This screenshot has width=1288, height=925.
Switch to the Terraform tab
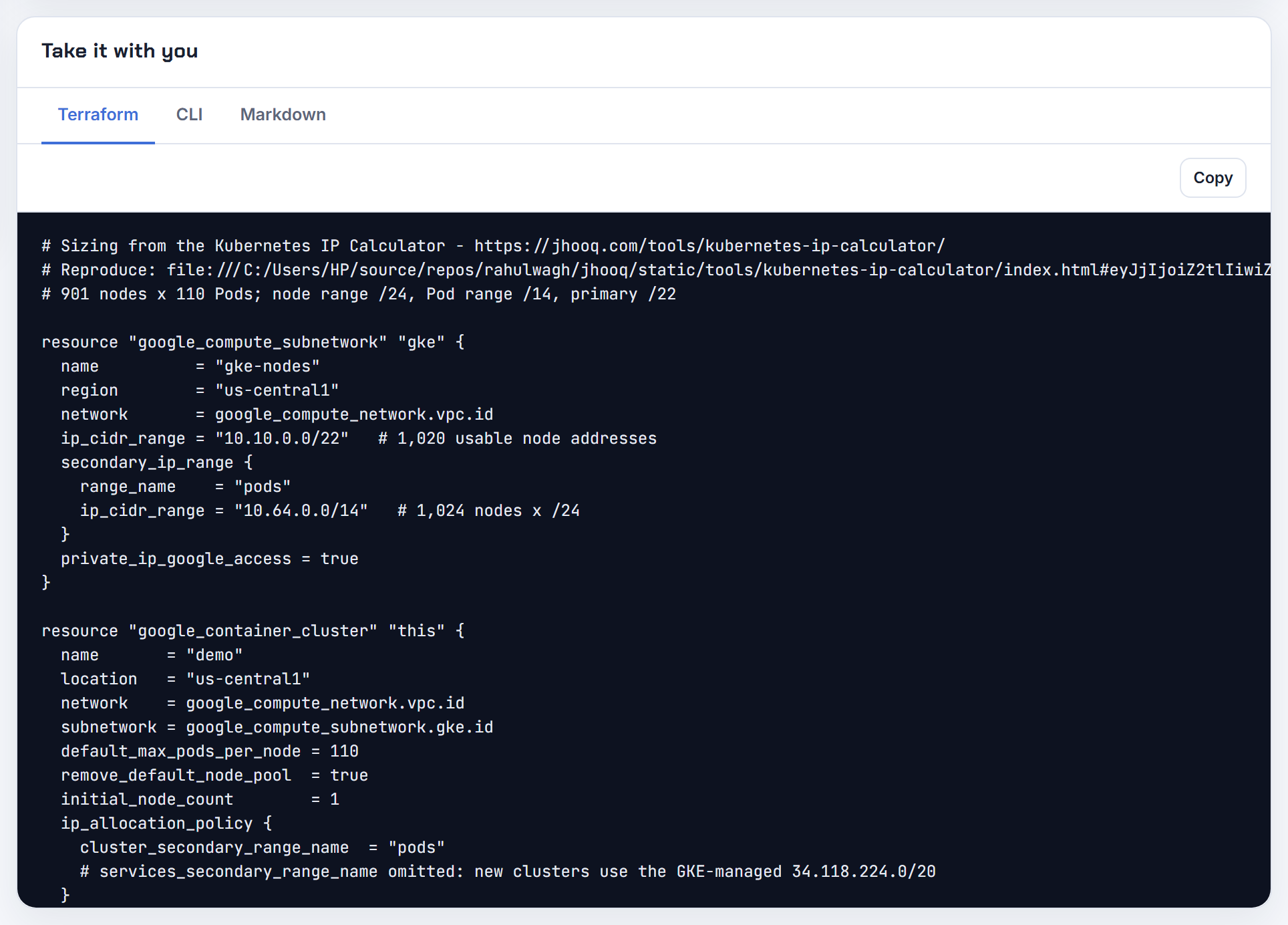(98, 114)
